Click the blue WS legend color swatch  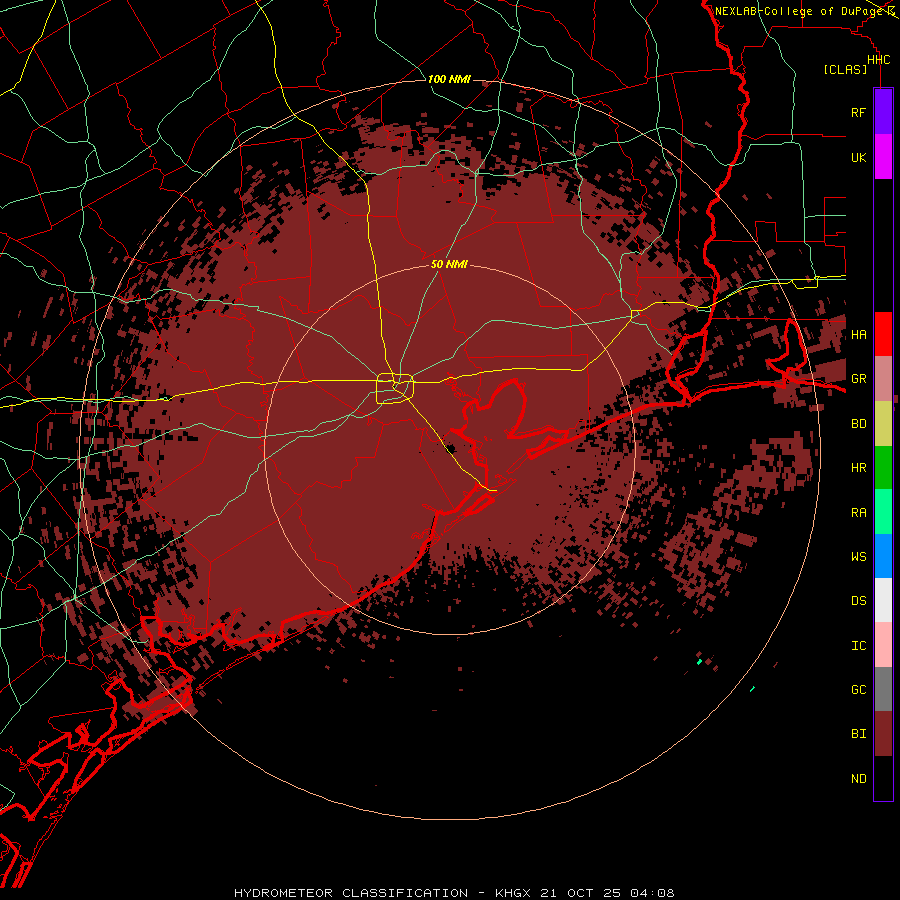click(x=883, y=556)
